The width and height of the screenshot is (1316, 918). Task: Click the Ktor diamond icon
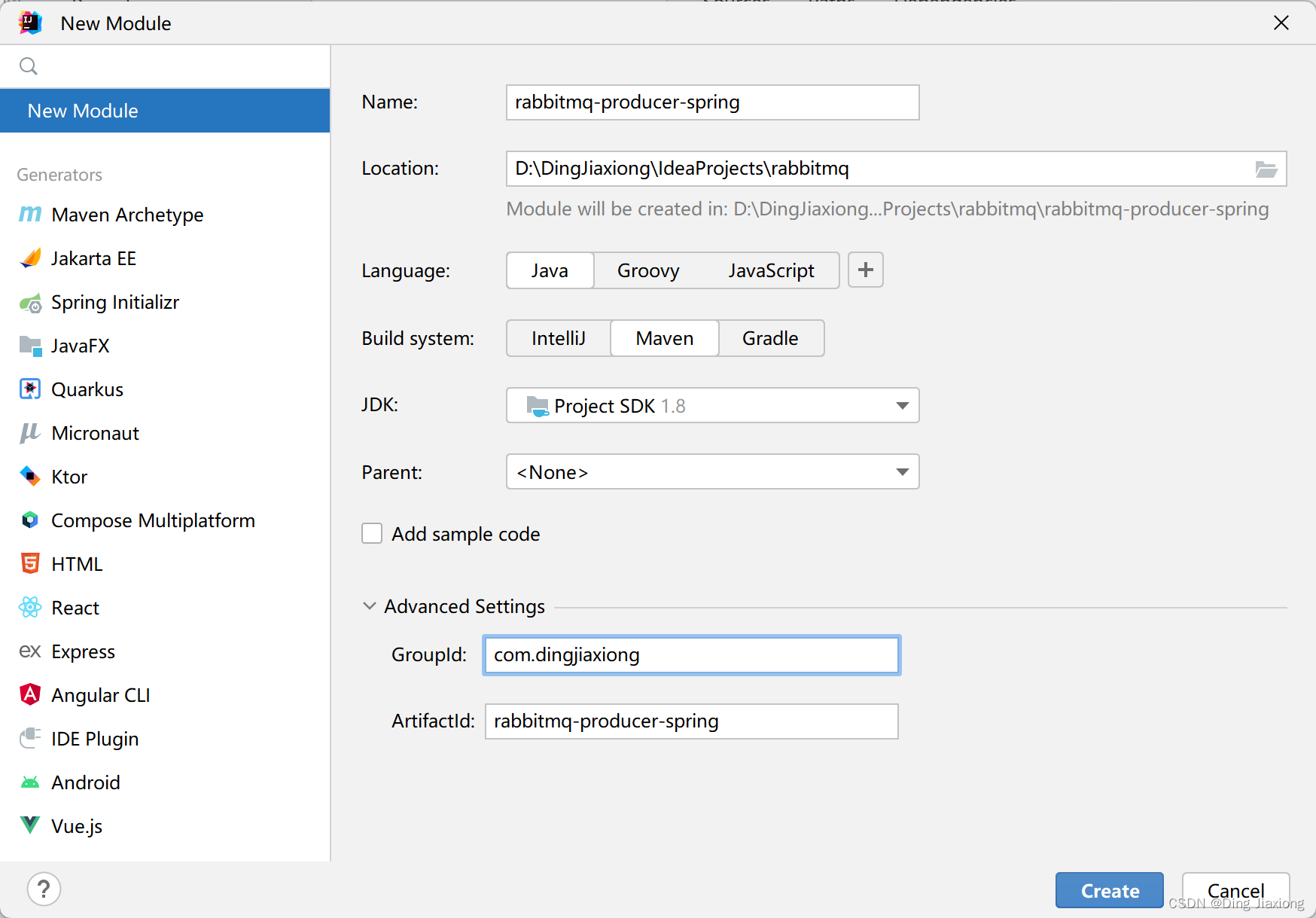click(x=30, y=477)
